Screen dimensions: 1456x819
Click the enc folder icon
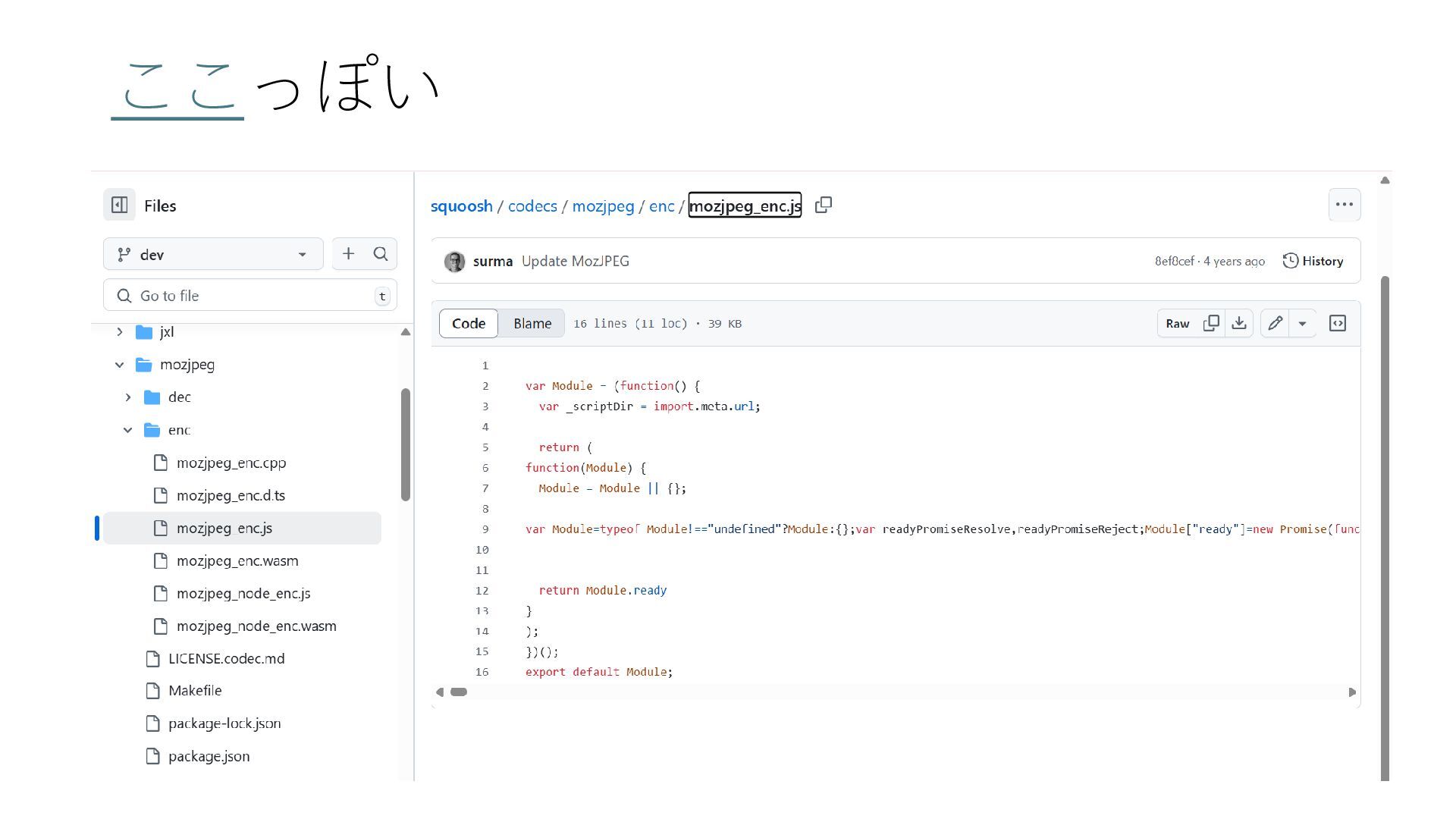click(152, 430)
